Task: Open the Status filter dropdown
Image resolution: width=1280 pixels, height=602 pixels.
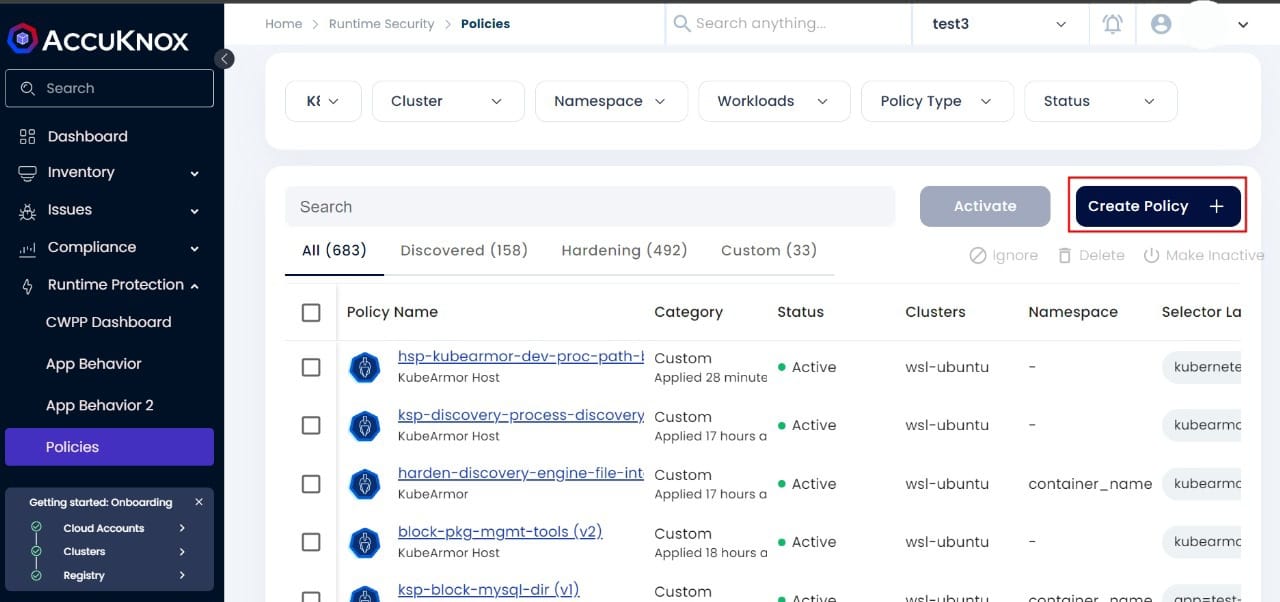Action: pyautogui.click(x=1101, y=101)
